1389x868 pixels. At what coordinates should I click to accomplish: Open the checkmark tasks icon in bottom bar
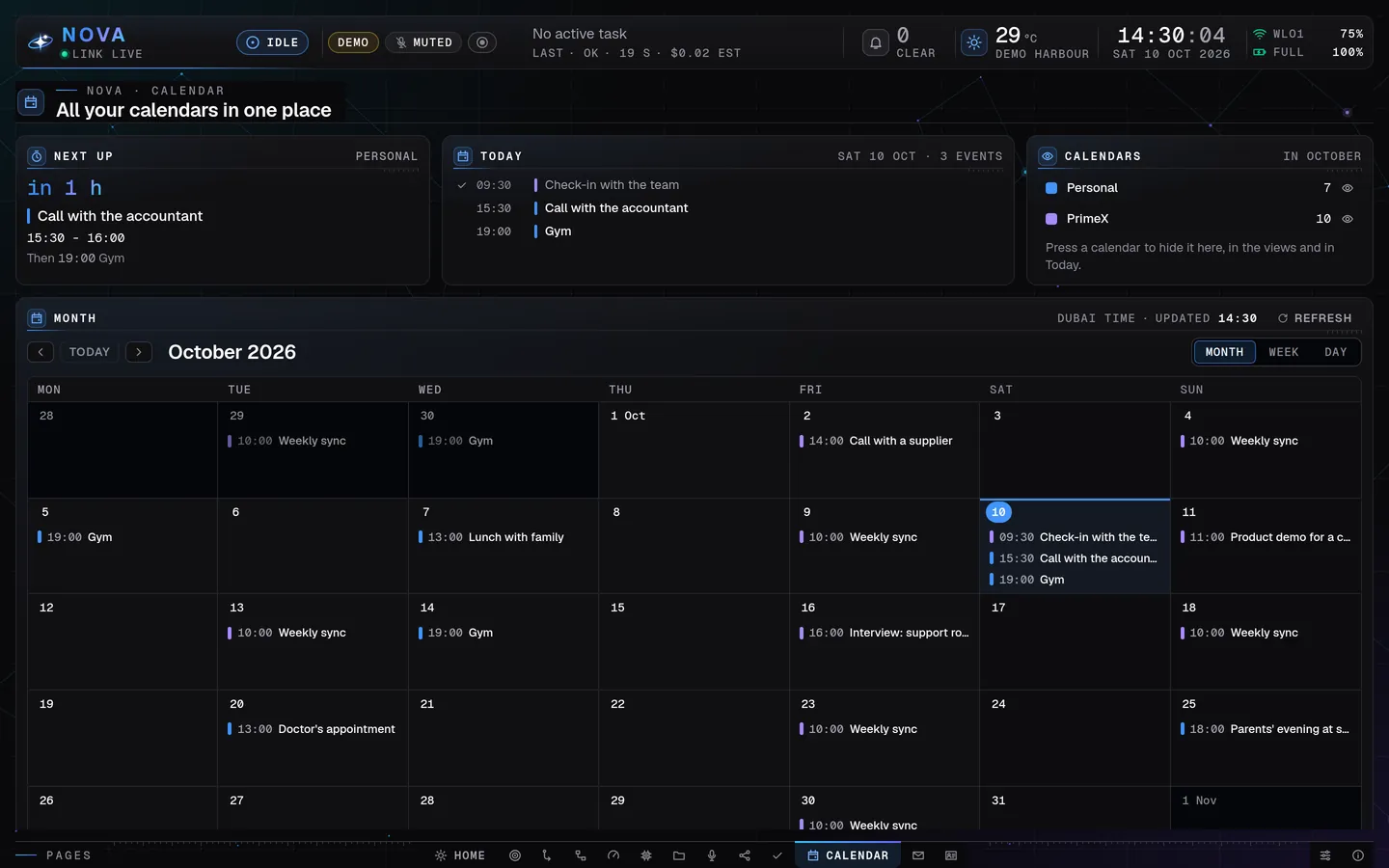[777, 855]
